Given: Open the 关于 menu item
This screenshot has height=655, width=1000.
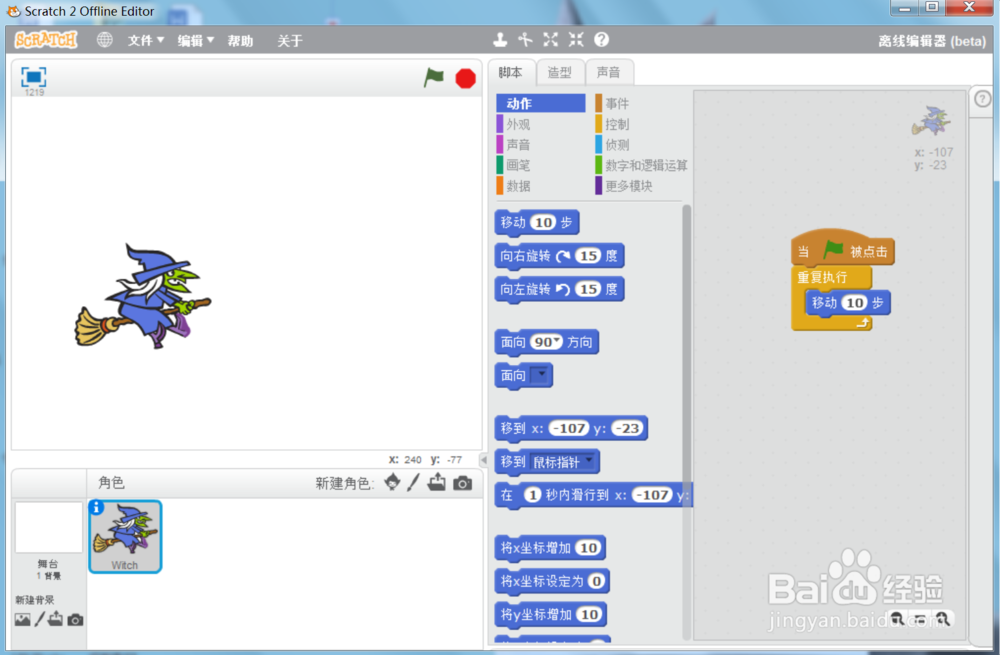Looking at the screenshot, I should (290, 41).
